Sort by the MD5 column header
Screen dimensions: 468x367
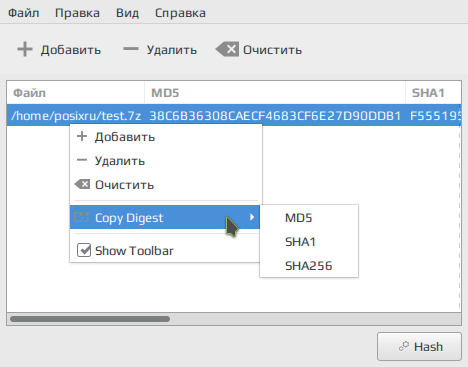pyautogui.click(x=275, y=93)
